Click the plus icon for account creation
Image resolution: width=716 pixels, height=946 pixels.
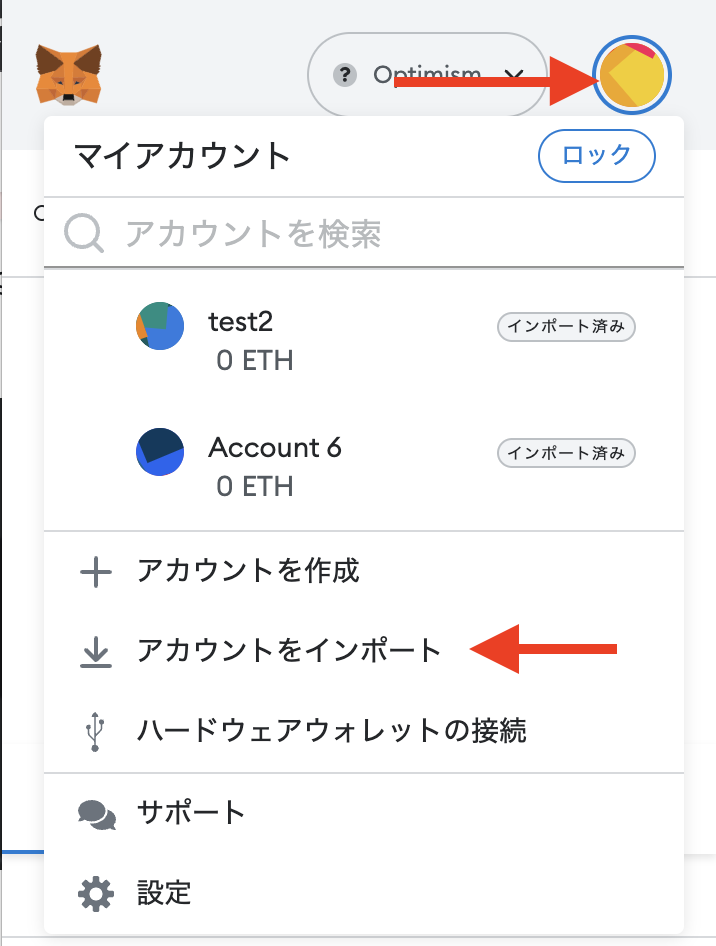(x=95, y=571)
